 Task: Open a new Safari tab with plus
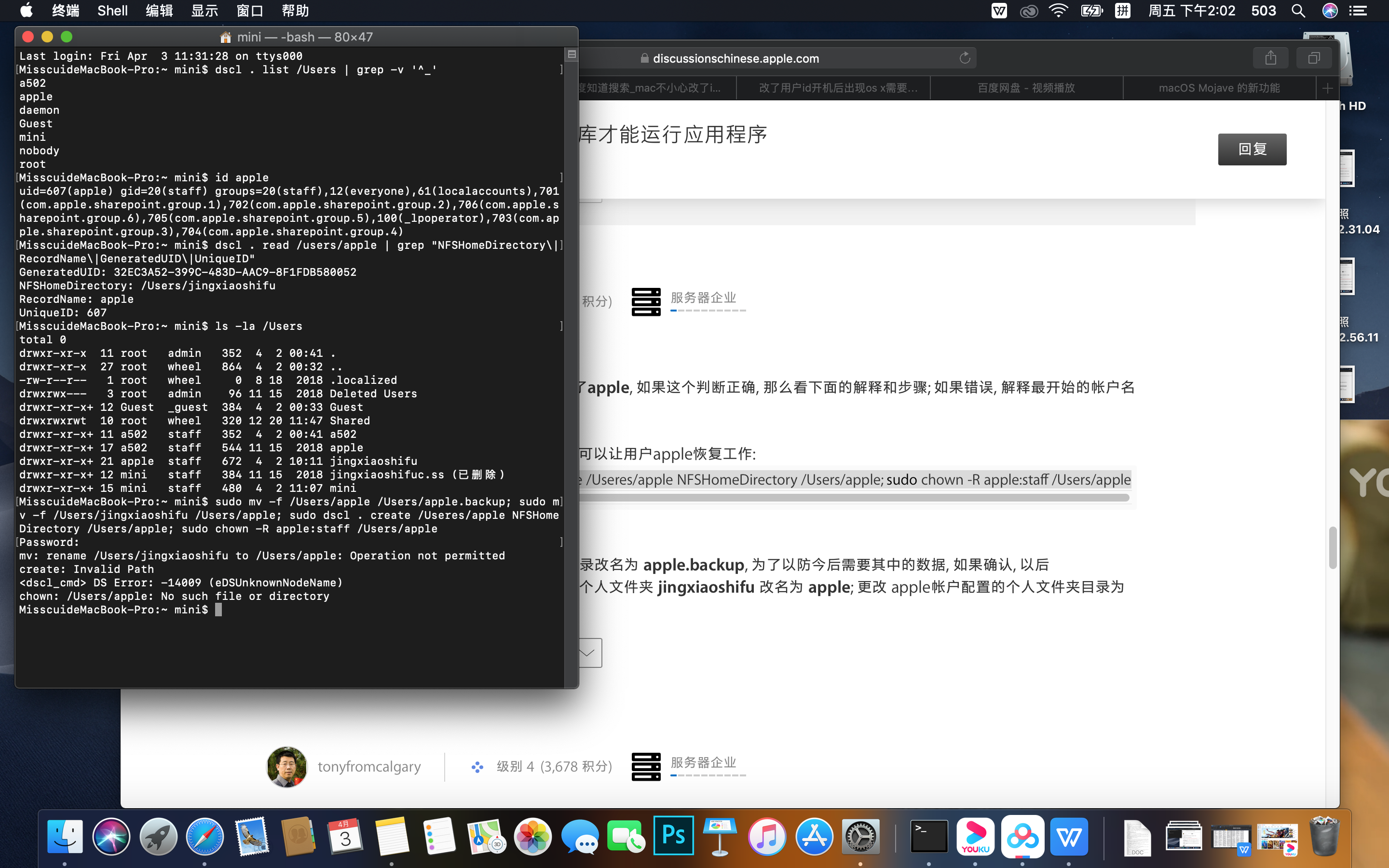coord(1327,88)
